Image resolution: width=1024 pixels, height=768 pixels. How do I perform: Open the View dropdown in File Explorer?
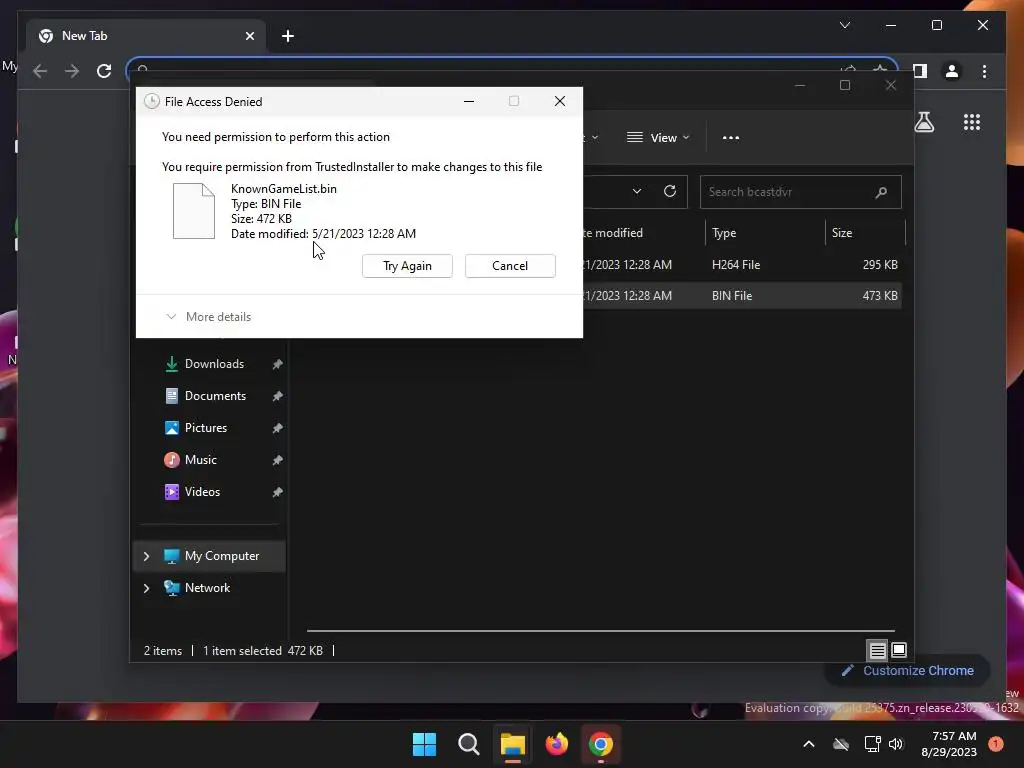click(x=658, y=138)
